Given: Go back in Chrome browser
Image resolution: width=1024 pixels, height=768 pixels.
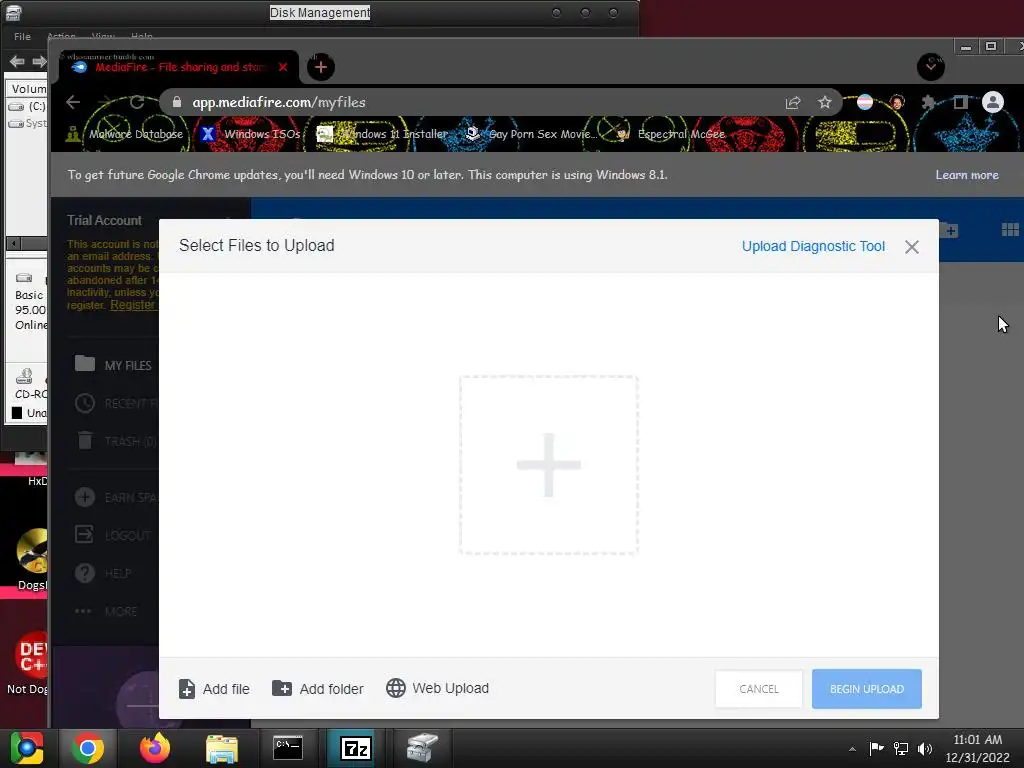Looking at the screenshot, I should [x=73, y=102].
